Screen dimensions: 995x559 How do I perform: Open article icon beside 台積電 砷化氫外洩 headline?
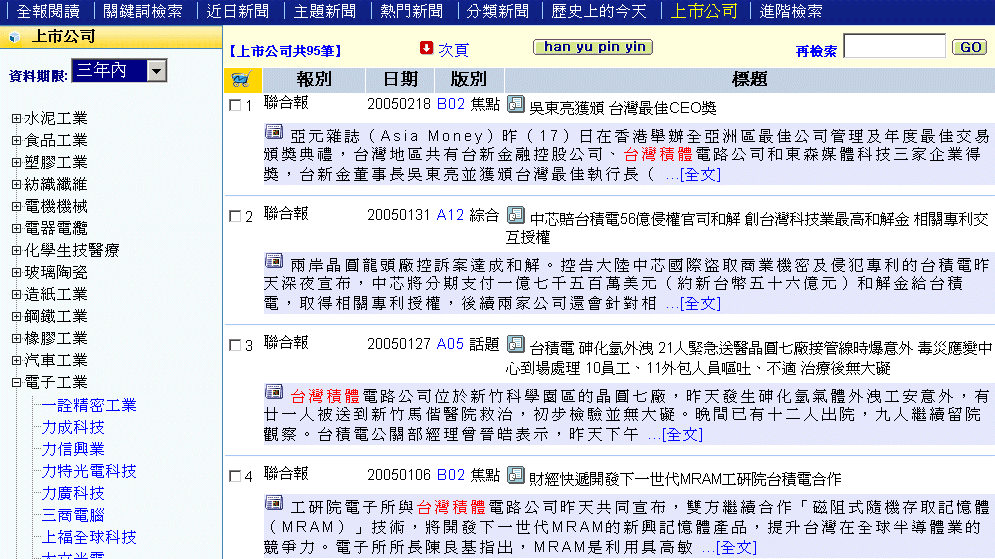point(516,345)
